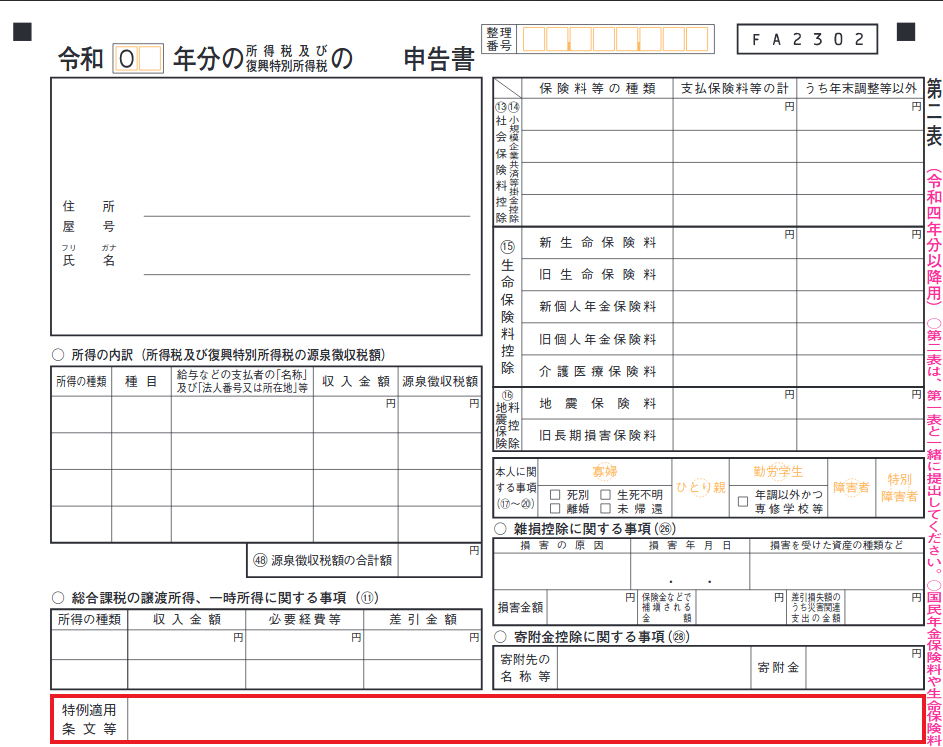Tick the 年調以外かつ専修学校等 checkbox
Viewport: 943px width, 747px height.
pyautogui.click(x=743, y=502)
